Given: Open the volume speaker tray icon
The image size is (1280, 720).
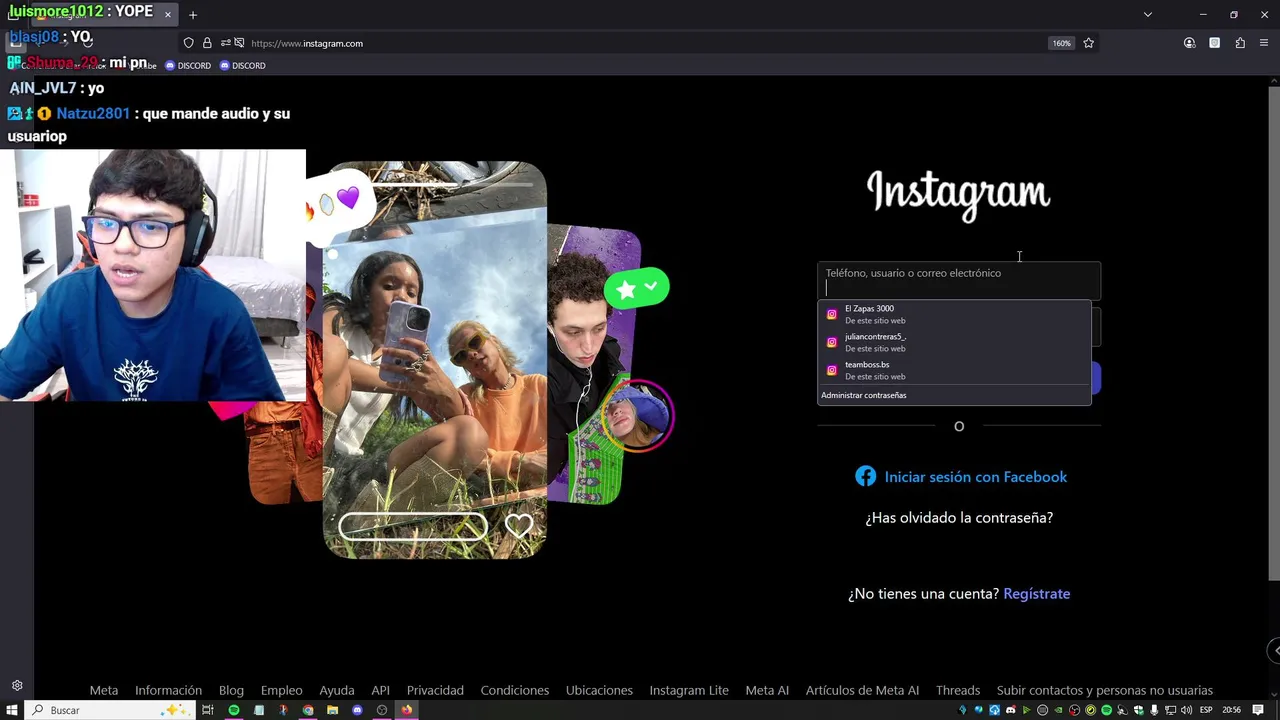Looking at the screenshot, I should (1186, 710).
